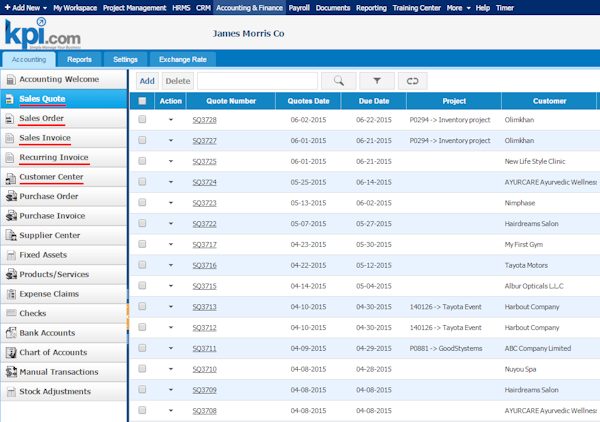Sort by the Customer column header
Image resolution: width=600 pixels, height=422 pixels.
(549, 101)
